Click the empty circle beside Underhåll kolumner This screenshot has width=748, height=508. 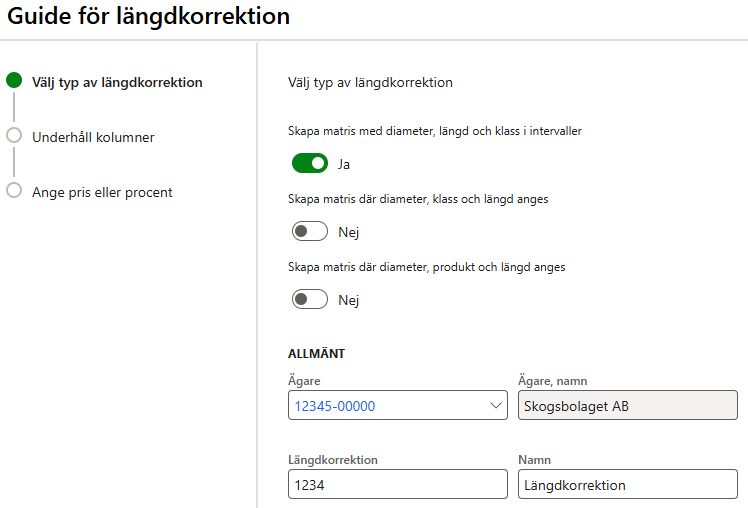[x=14, y=136]
